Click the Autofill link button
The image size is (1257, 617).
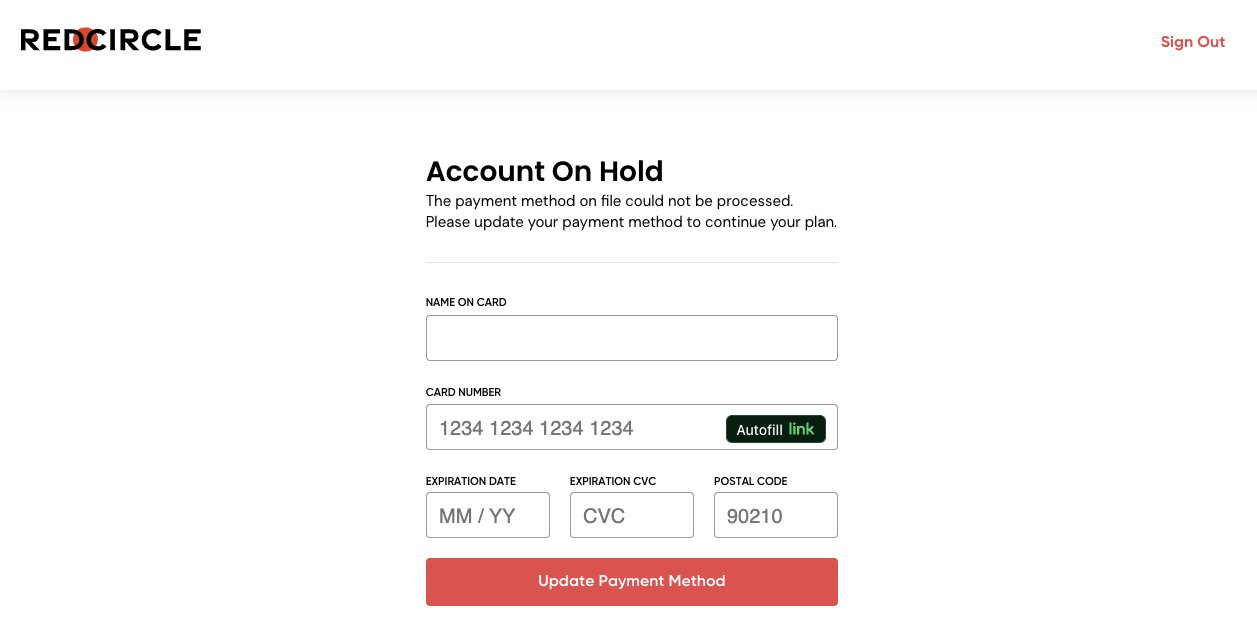click(x=776, y=429)
